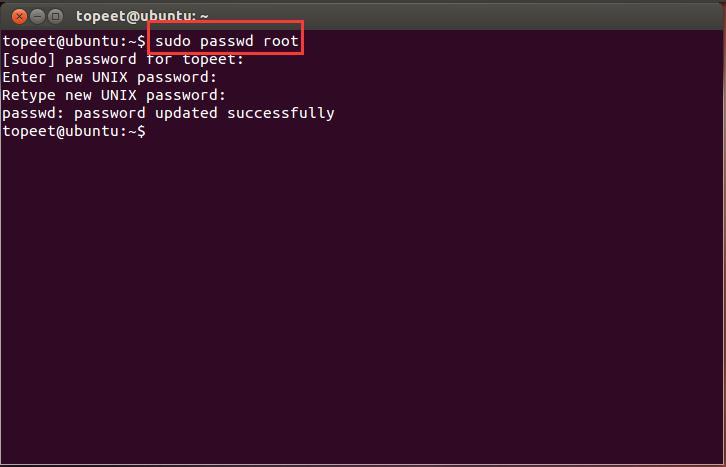
Task: Click the highlighted 'sudo passwd root' command
Action: tap(226, 41)
